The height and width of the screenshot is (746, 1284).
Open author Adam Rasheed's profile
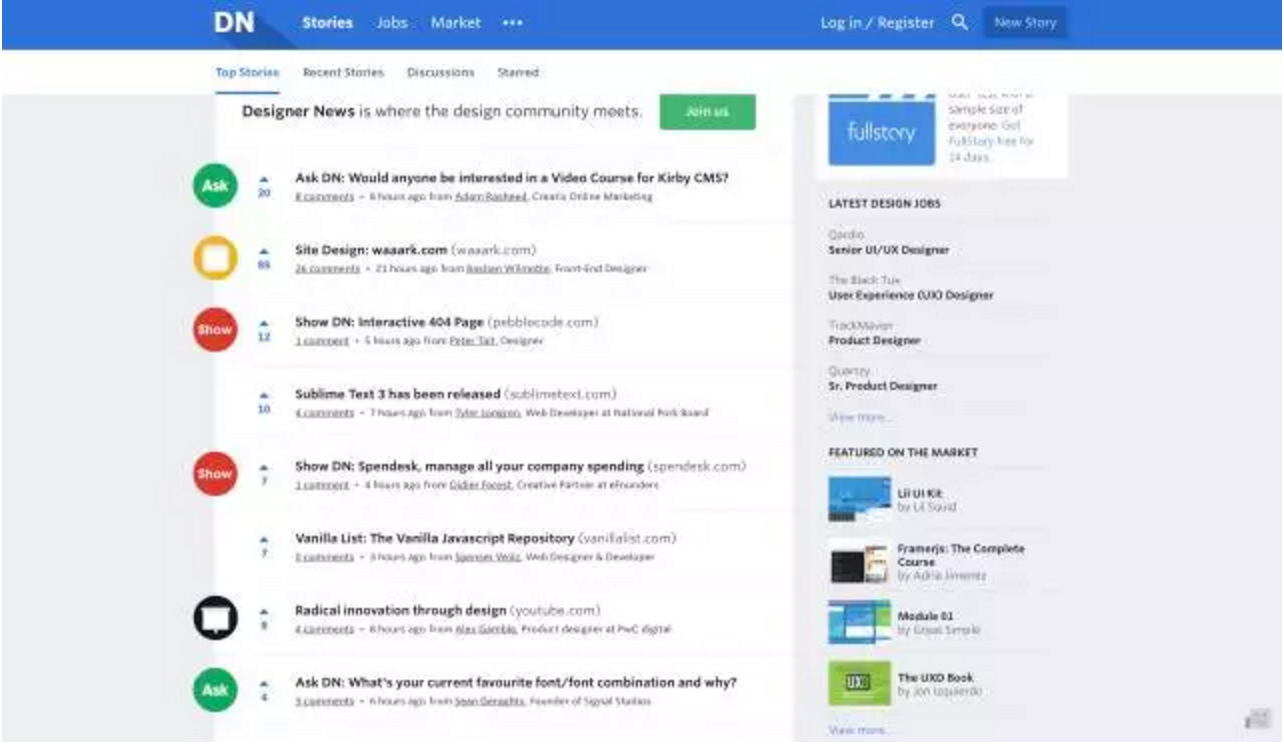click(x=491, y=197)
